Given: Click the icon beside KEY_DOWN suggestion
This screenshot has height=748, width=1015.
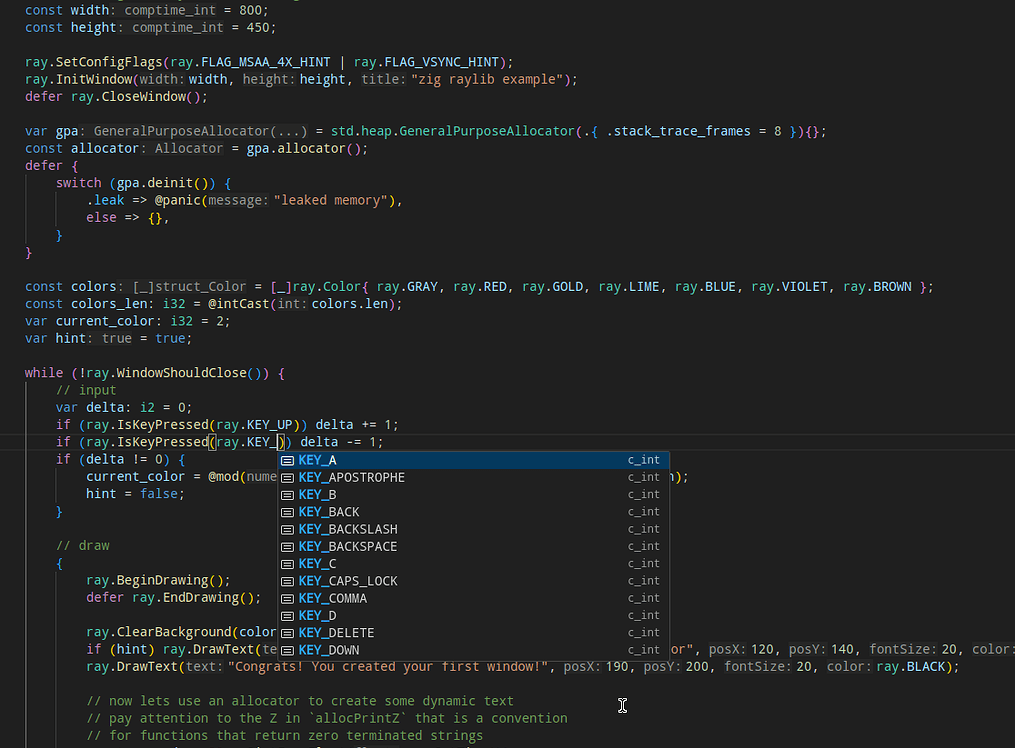Looking at the screenshot, I should point(288,649).
